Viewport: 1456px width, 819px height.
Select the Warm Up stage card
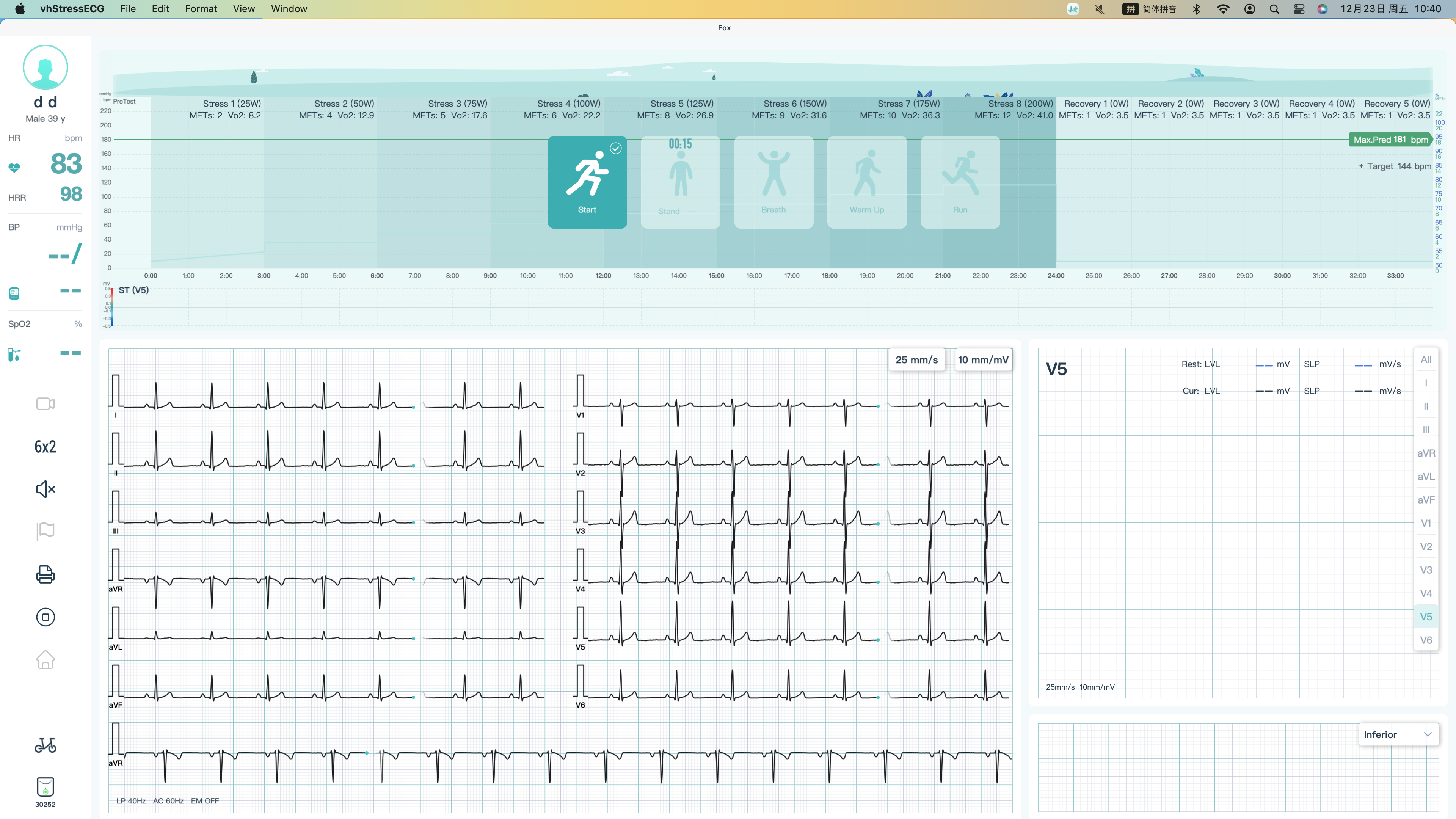[x=866, y=182]
